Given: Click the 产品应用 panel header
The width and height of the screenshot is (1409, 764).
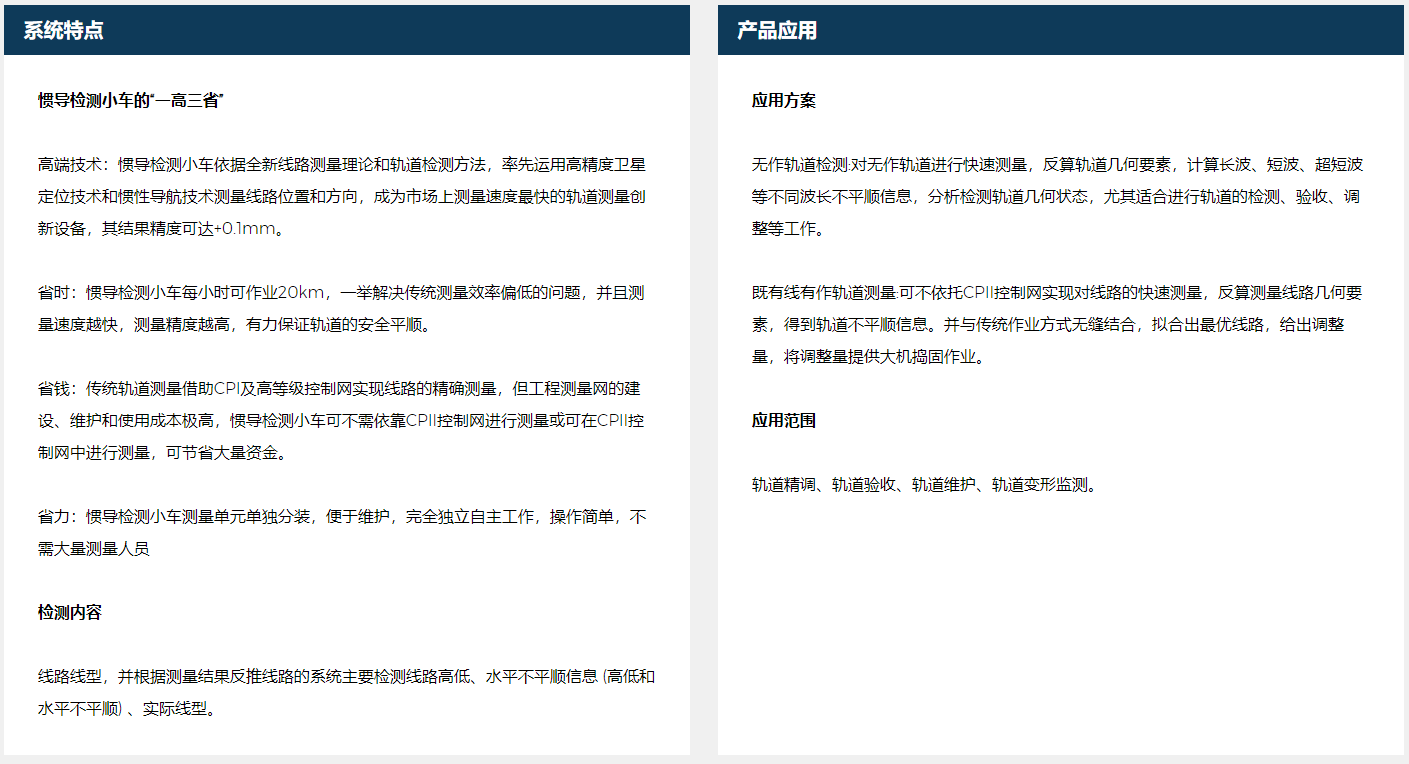Looking at the screenshot, I should (1061, 30).
